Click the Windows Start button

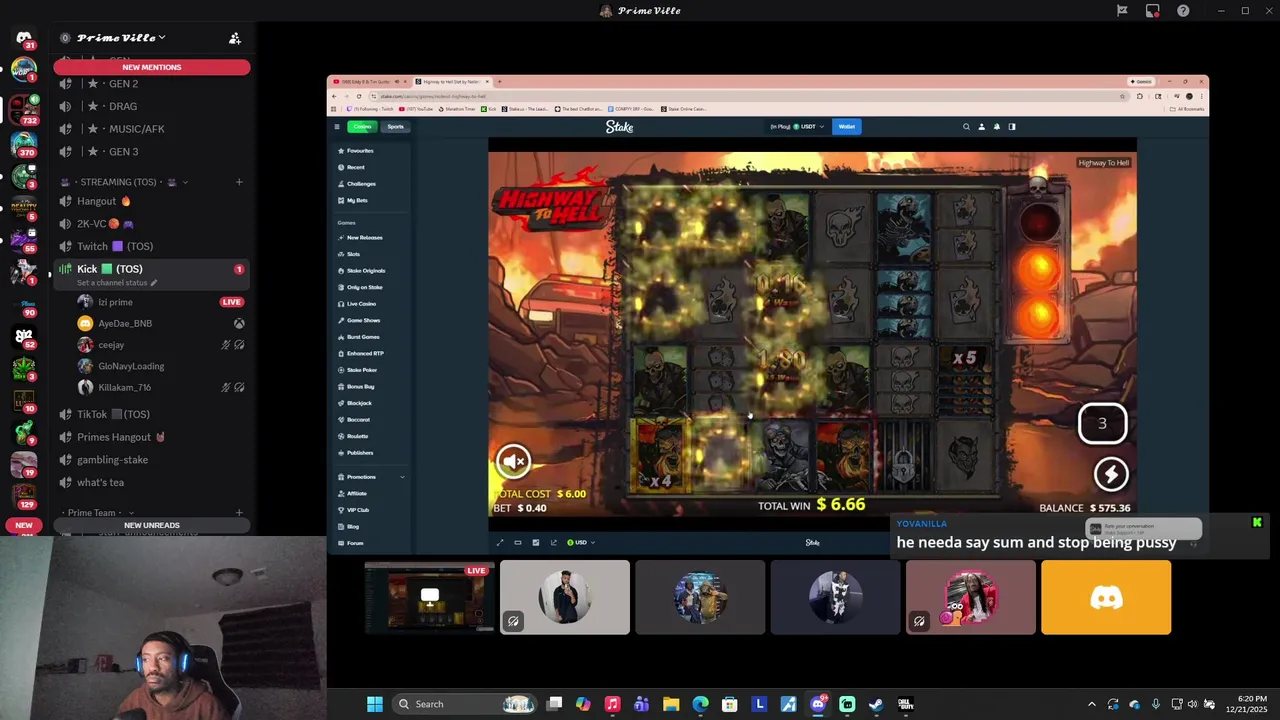(x=375, y=704)
